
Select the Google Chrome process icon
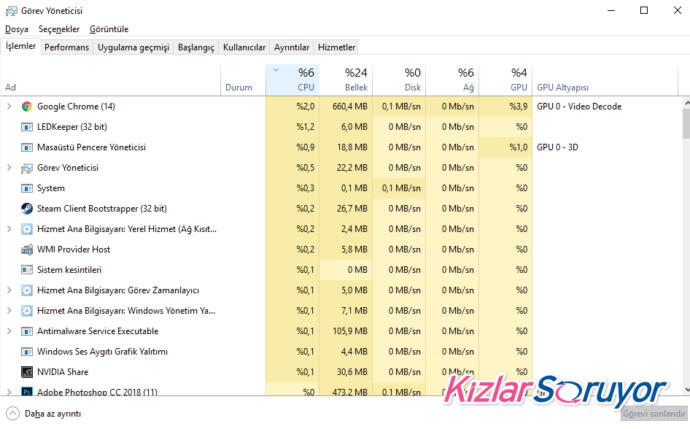tap(27, 106)
